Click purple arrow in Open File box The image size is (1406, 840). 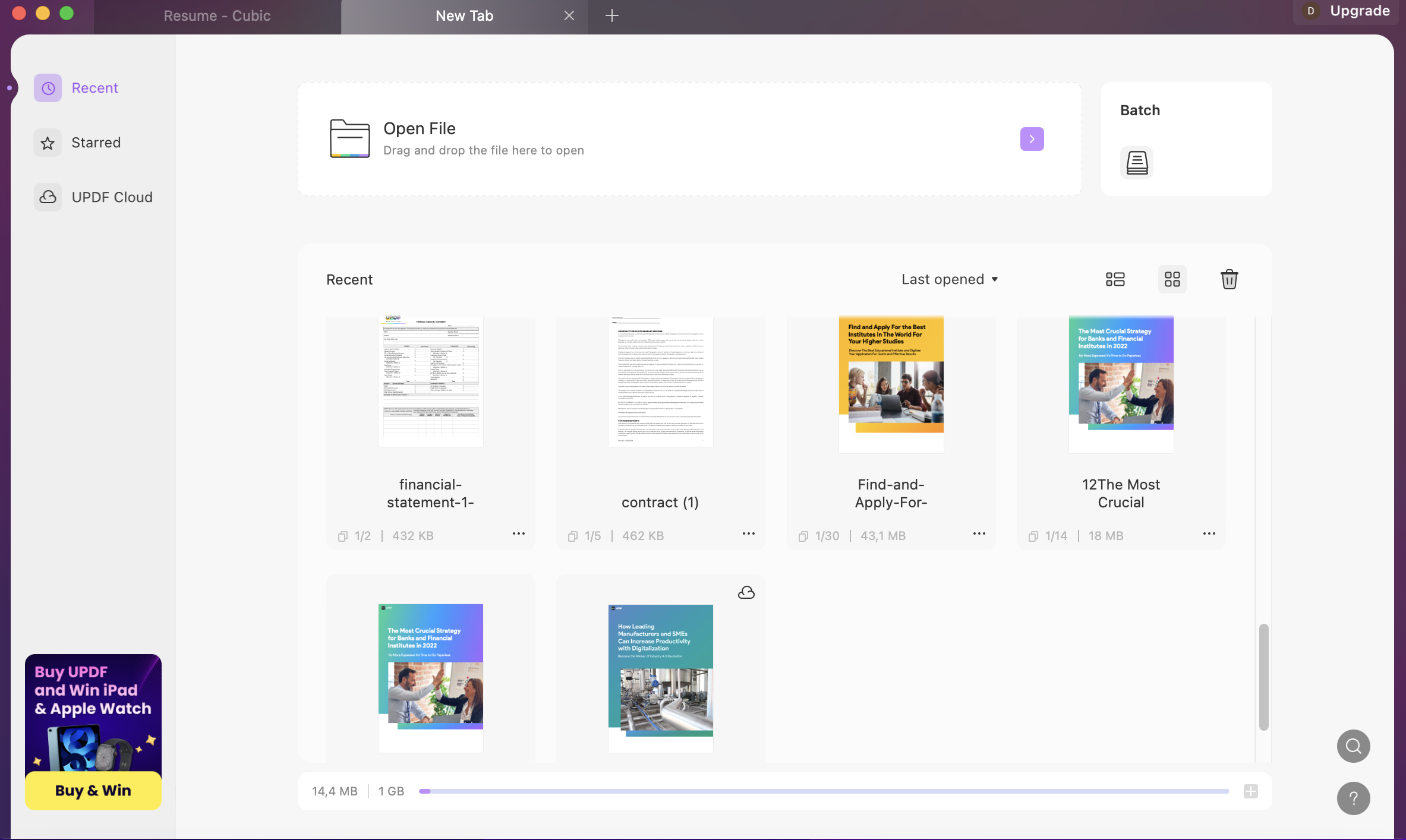pyautogui.click(x=1032, y=139)
